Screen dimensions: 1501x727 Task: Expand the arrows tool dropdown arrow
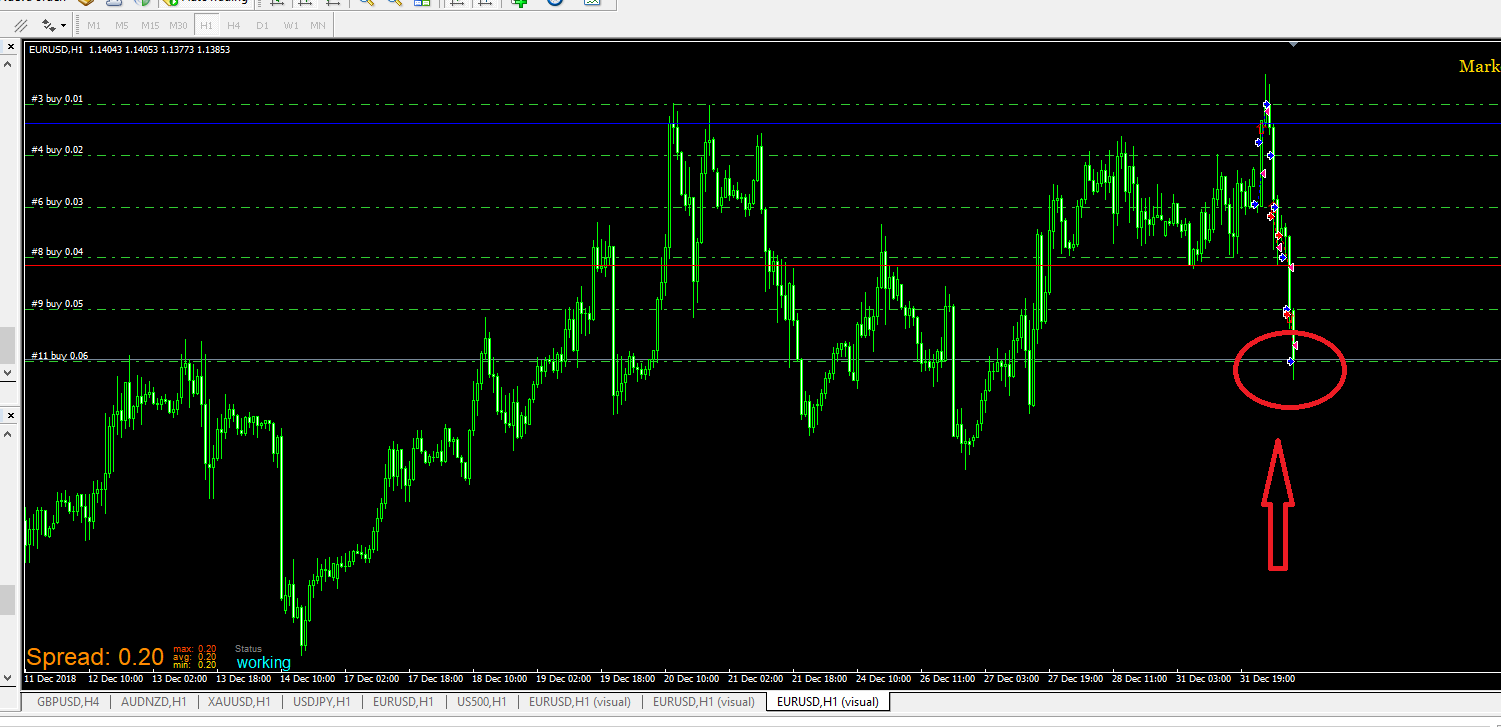pyautogui.click(x=64, y=24)
